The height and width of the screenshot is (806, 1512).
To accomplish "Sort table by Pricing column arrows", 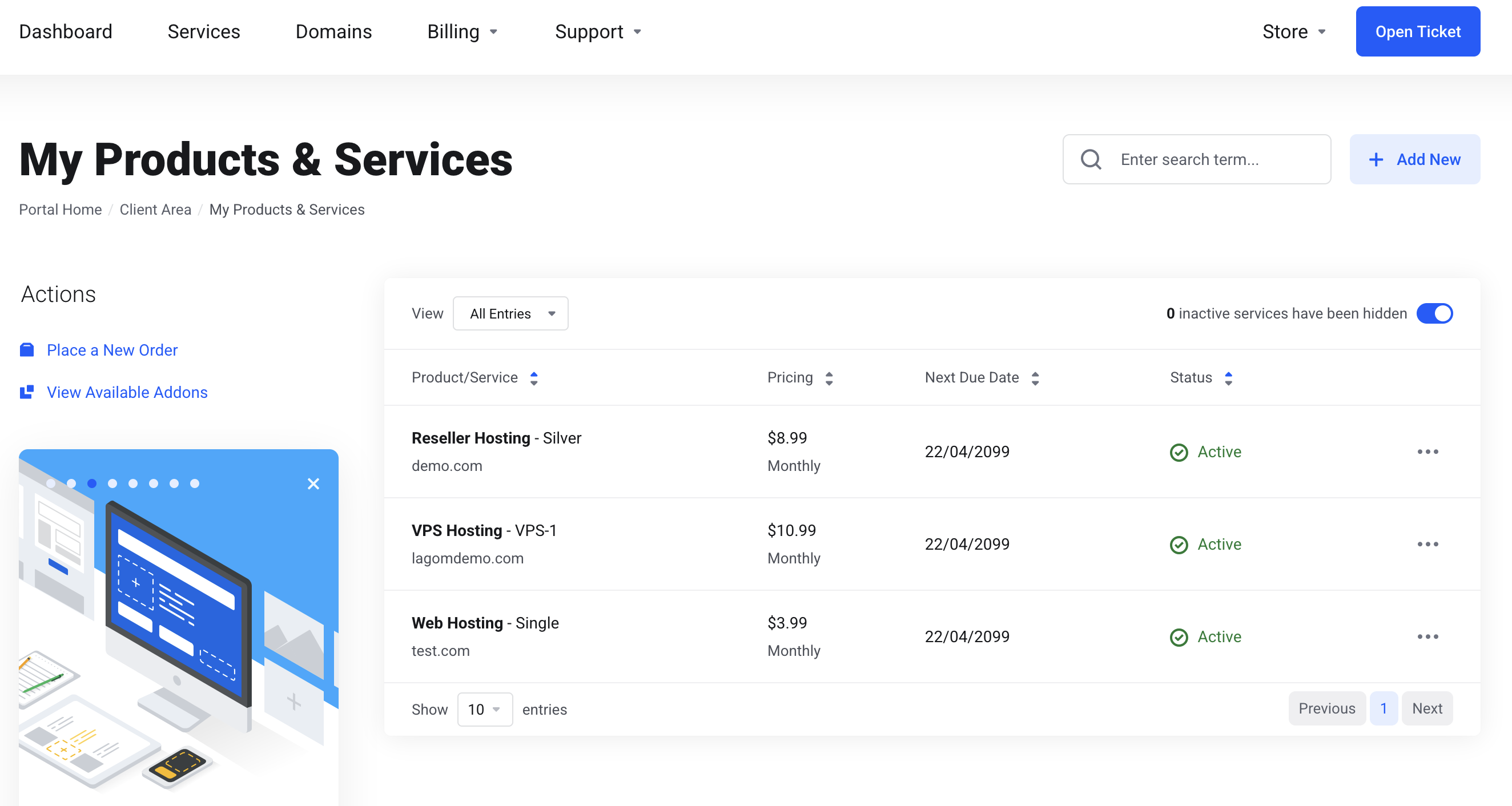I will point(829,378).
